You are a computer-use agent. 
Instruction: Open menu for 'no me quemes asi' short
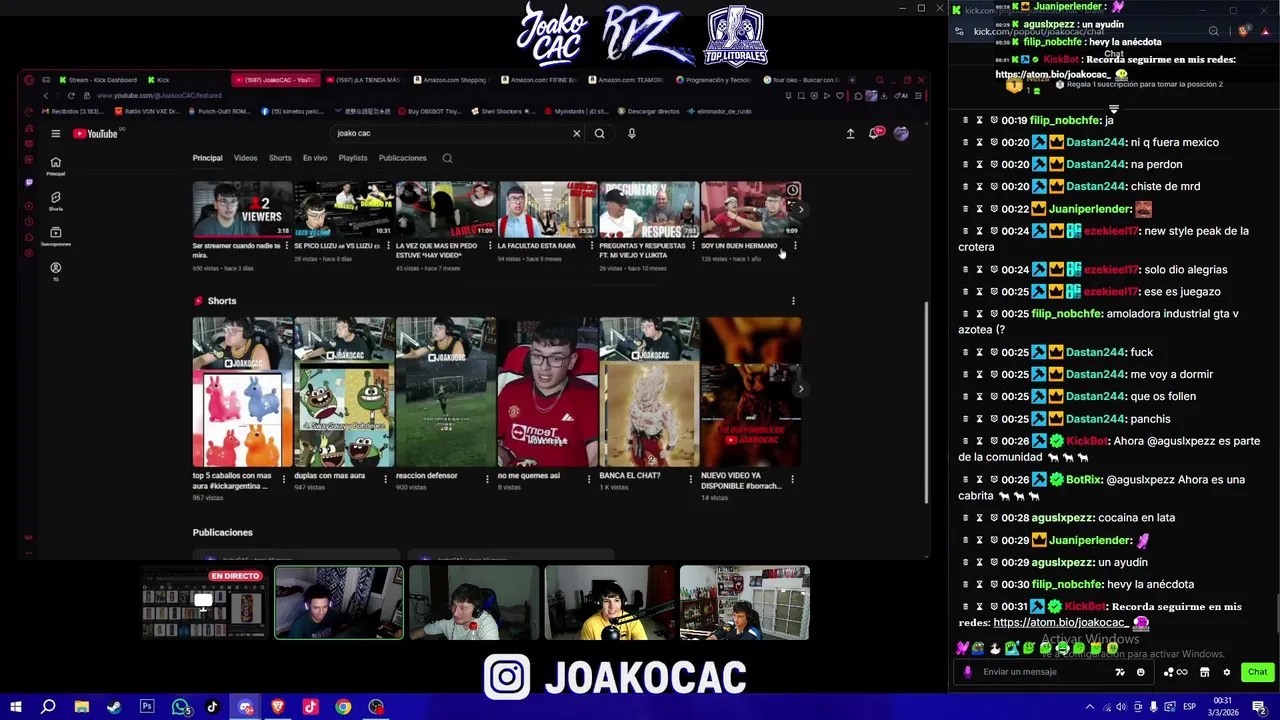click(589, 480)
